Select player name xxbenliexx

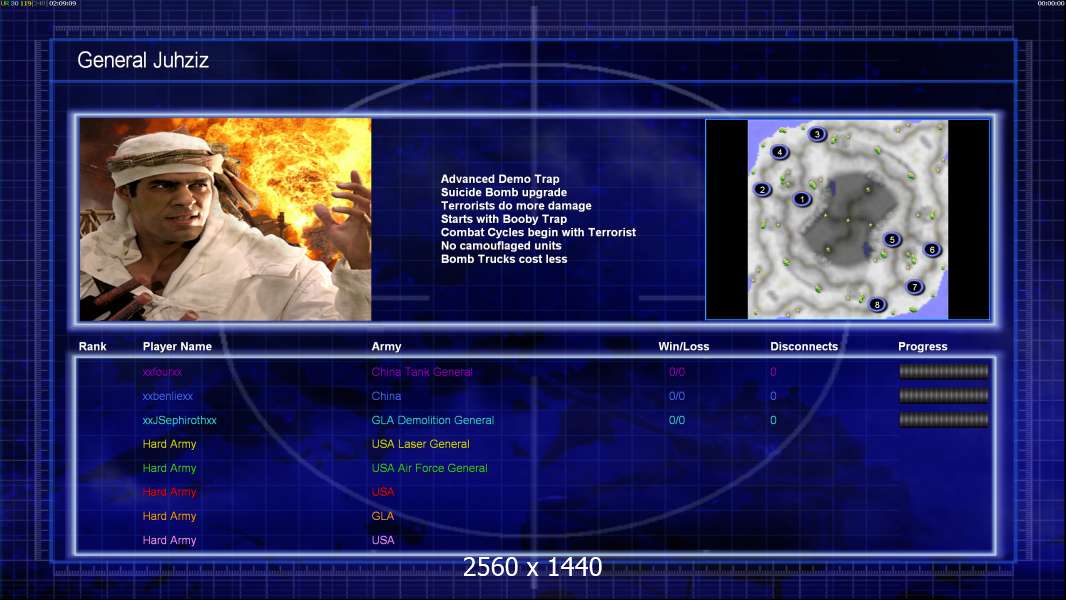pos(167,396)
